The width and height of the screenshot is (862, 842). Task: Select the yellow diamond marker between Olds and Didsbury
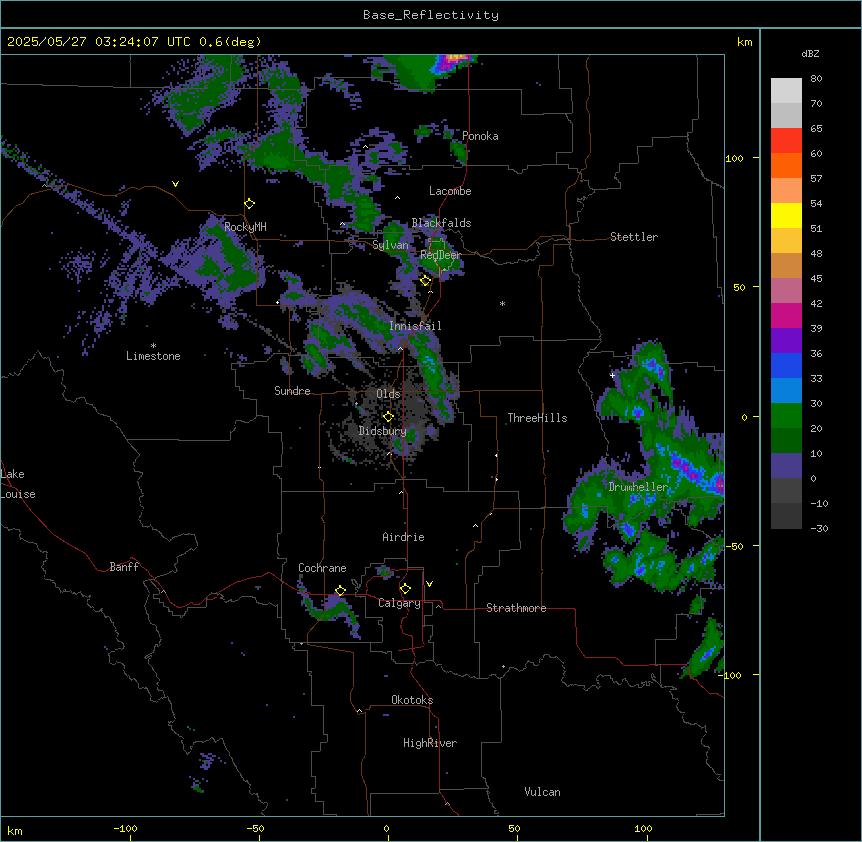(x=388, y=417)
